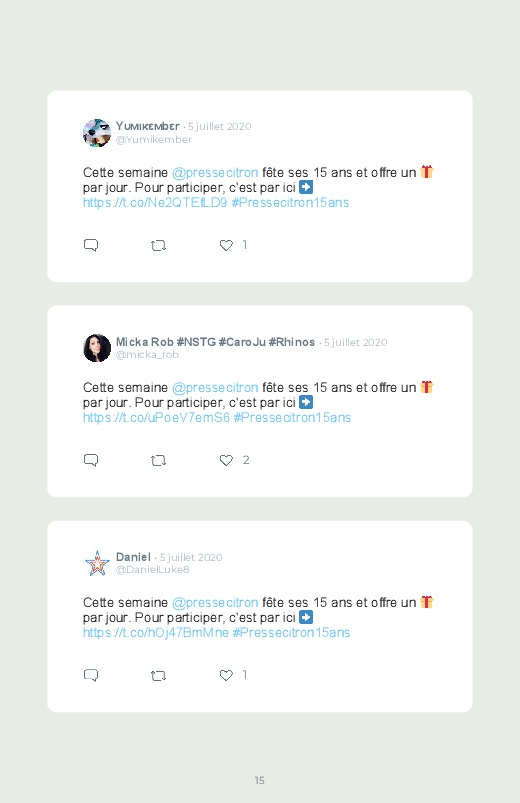520x803 pixels.
Task: Like Daniel's tweet
Action: 226,675
